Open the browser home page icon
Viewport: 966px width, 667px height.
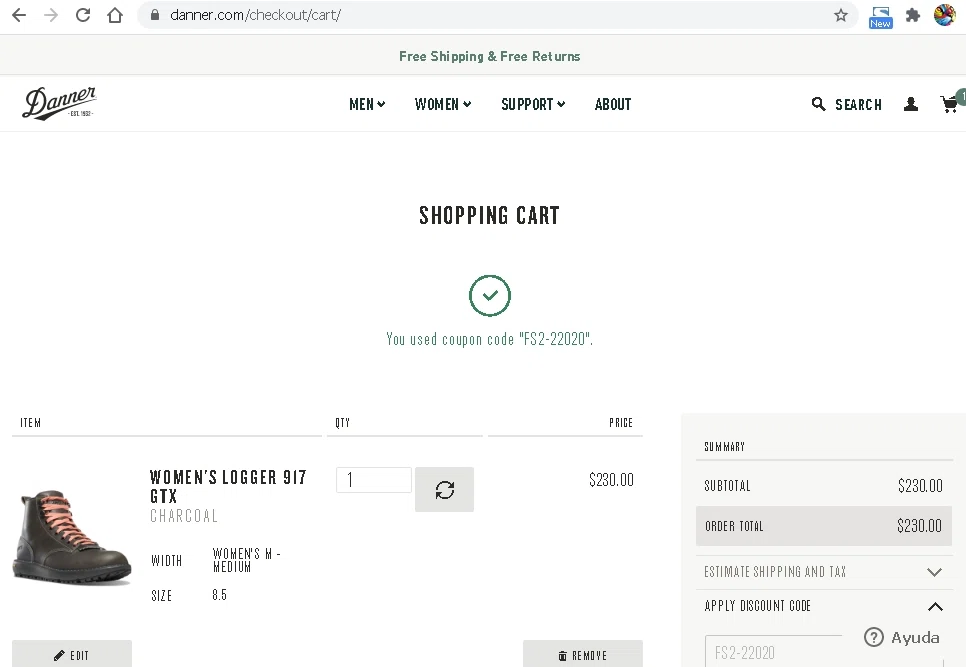coord(115,15)
